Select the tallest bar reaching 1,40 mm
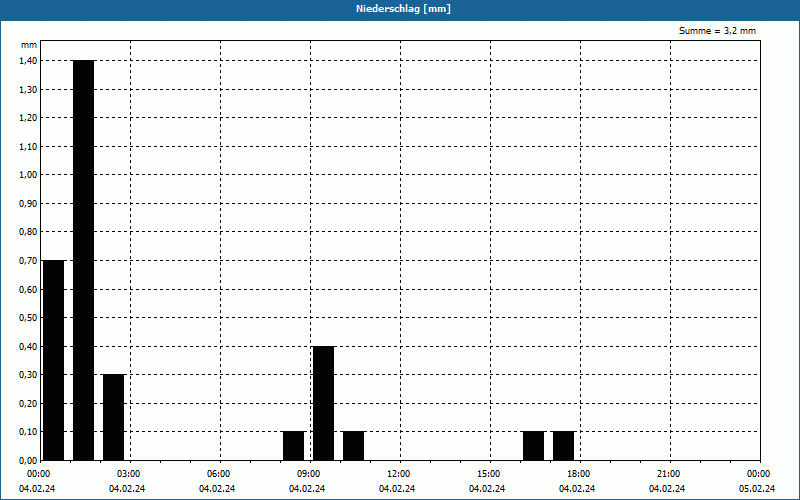 click(84, 260)
